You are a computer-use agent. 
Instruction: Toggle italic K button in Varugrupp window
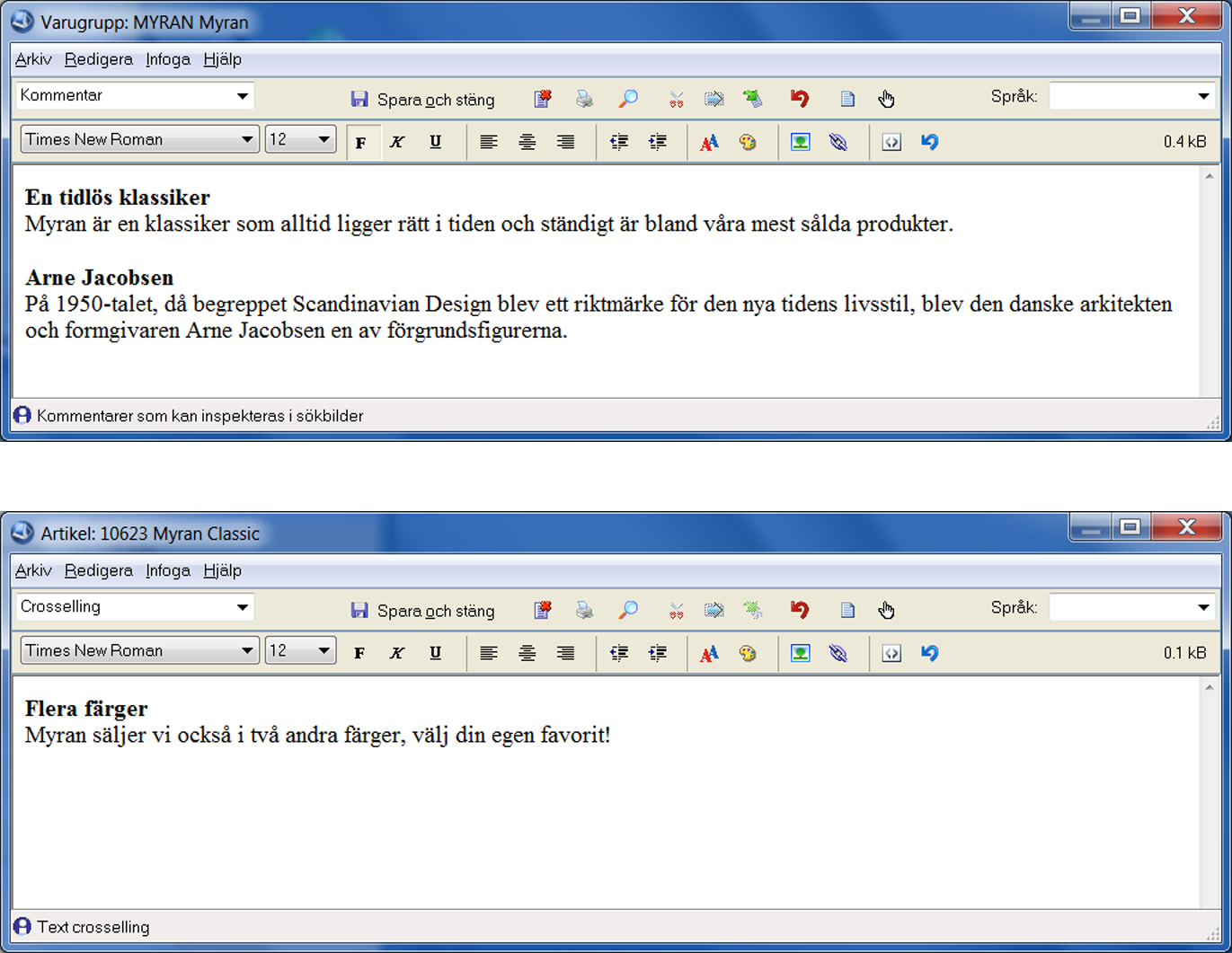coord(396,142)
